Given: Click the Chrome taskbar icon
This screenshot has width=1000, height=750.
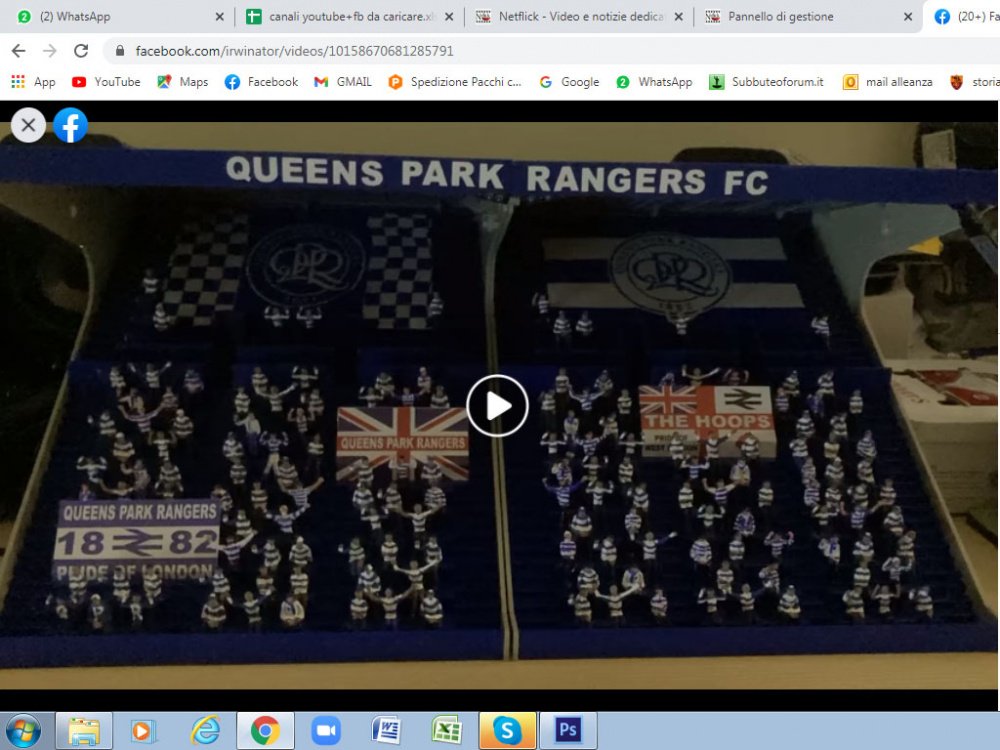Looking at the screenshot, I should [x=265, y=731].
